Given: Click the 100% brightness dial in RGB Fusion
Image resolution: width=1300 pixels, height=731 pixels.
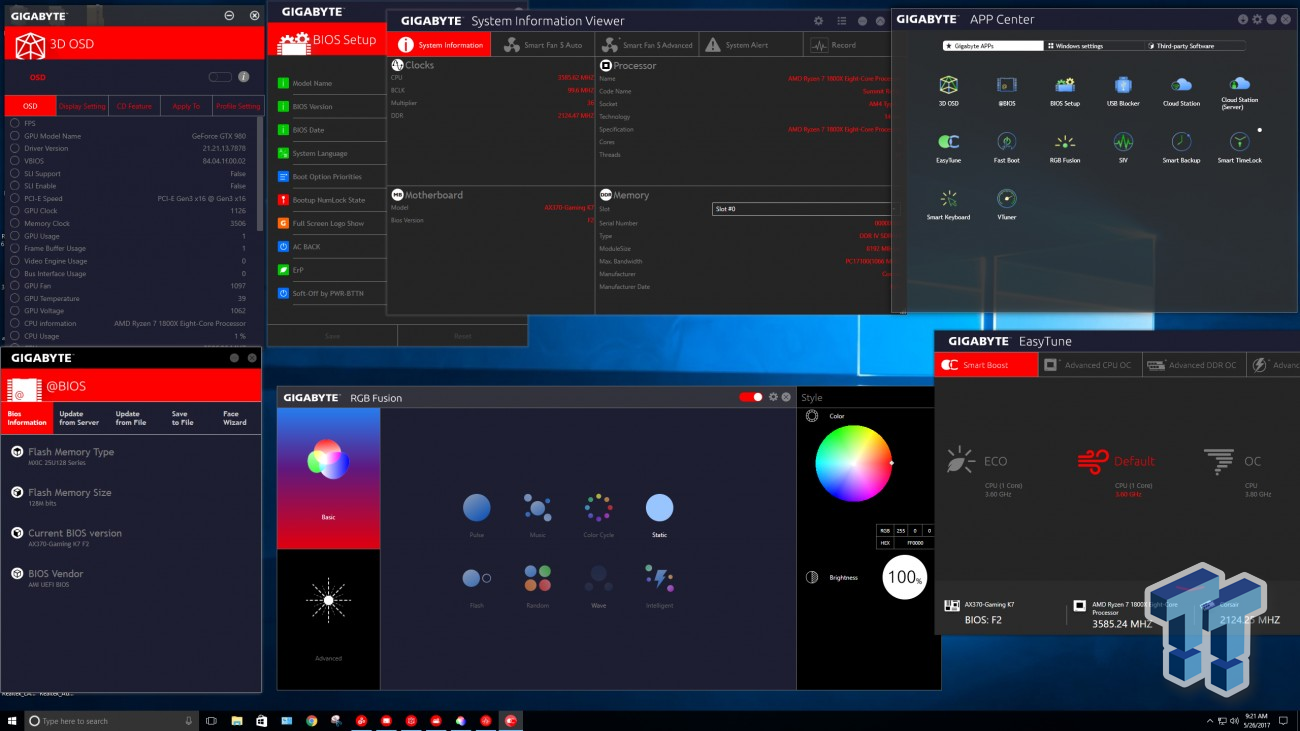Looking at the screenshot, I should 905,577.
